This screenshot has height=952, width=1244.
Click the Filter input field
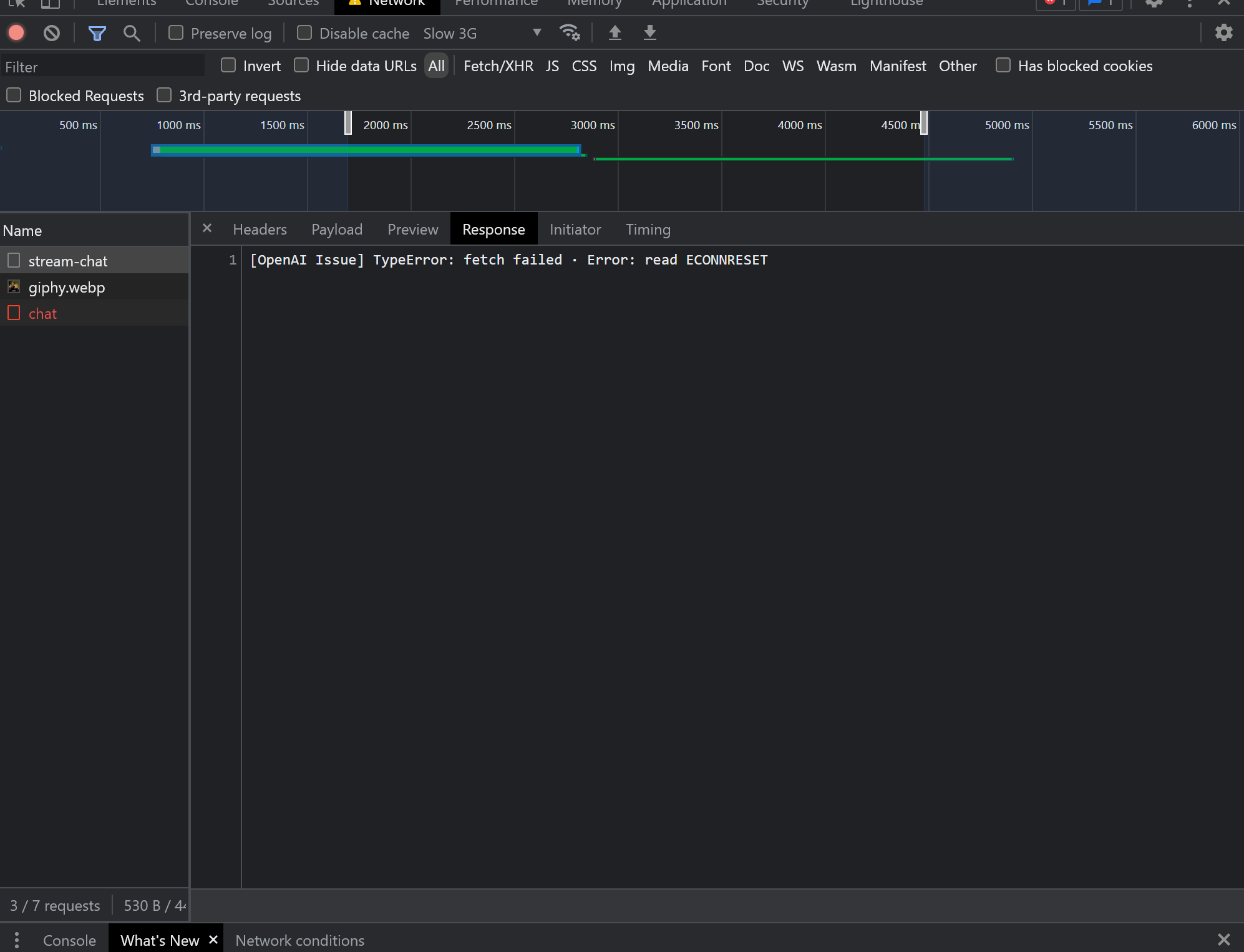103,66
